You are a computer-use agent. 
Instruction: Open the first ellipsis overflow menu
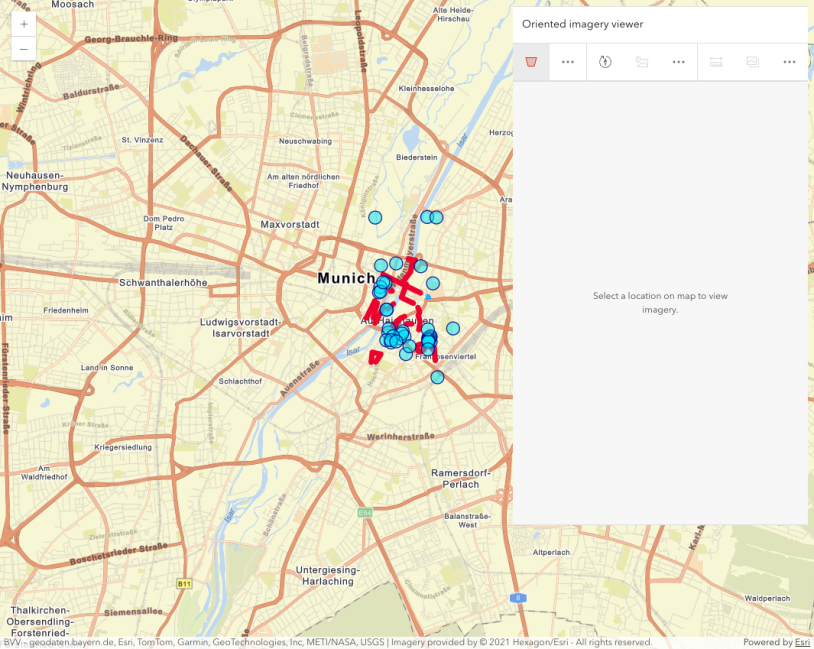coord(567,61)
